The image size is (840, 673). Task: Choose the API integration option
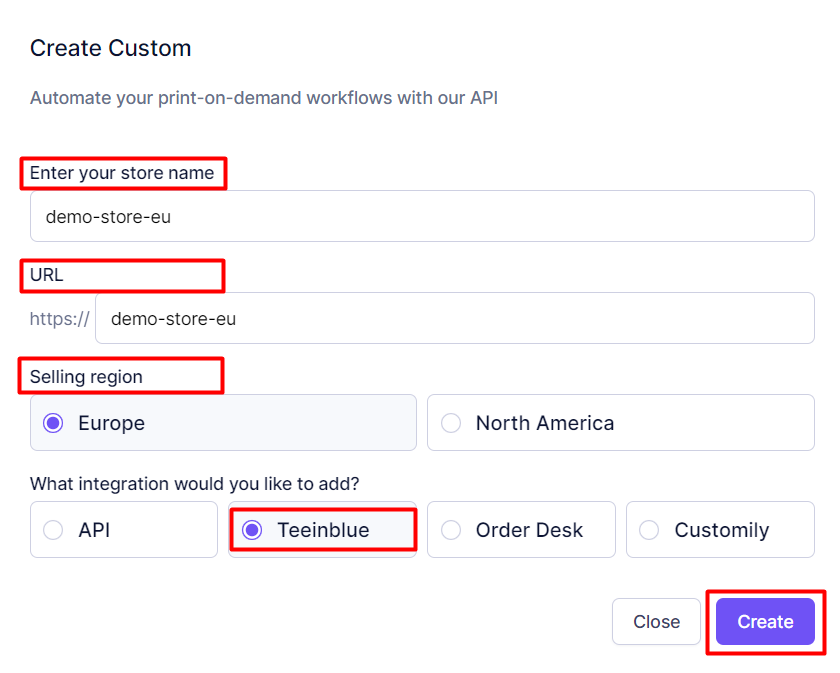tap(124, 530)
